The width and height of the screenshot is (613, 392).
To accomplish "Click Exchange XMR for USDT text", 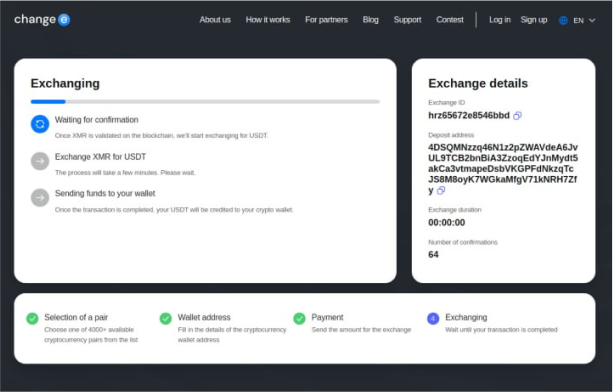I will pos(100,157).
